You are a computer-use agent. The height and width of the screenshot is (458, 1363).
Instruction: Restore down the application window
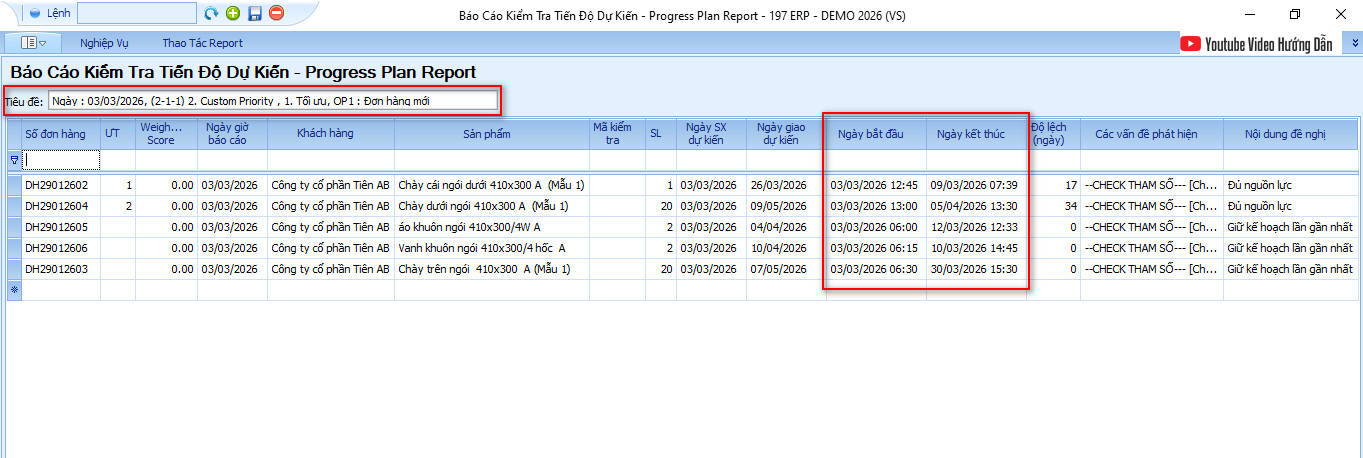click(x=1295, y=14)
